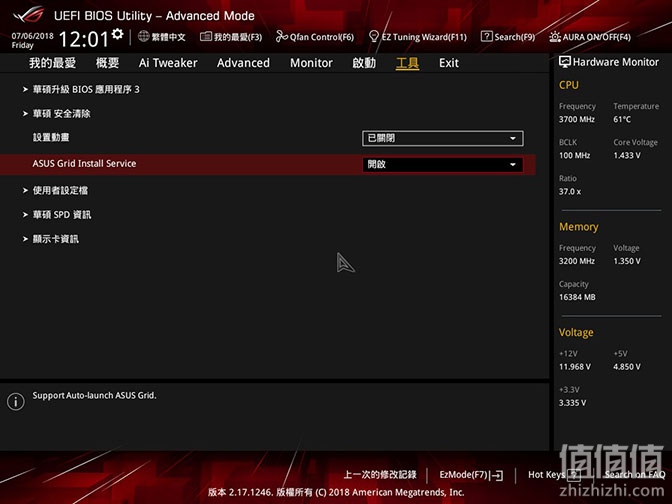Viewport: 672px width, 504px height.
Task: Click Core Voltage value 1.433 V
Action: (x=627, y=156)
